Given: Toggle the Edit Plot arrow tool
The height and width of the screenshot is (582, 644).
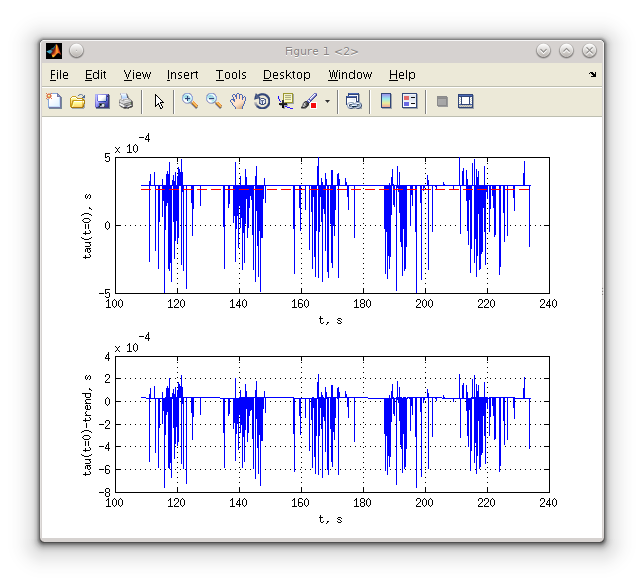Looking at the screenshot, I should (159, 101).
